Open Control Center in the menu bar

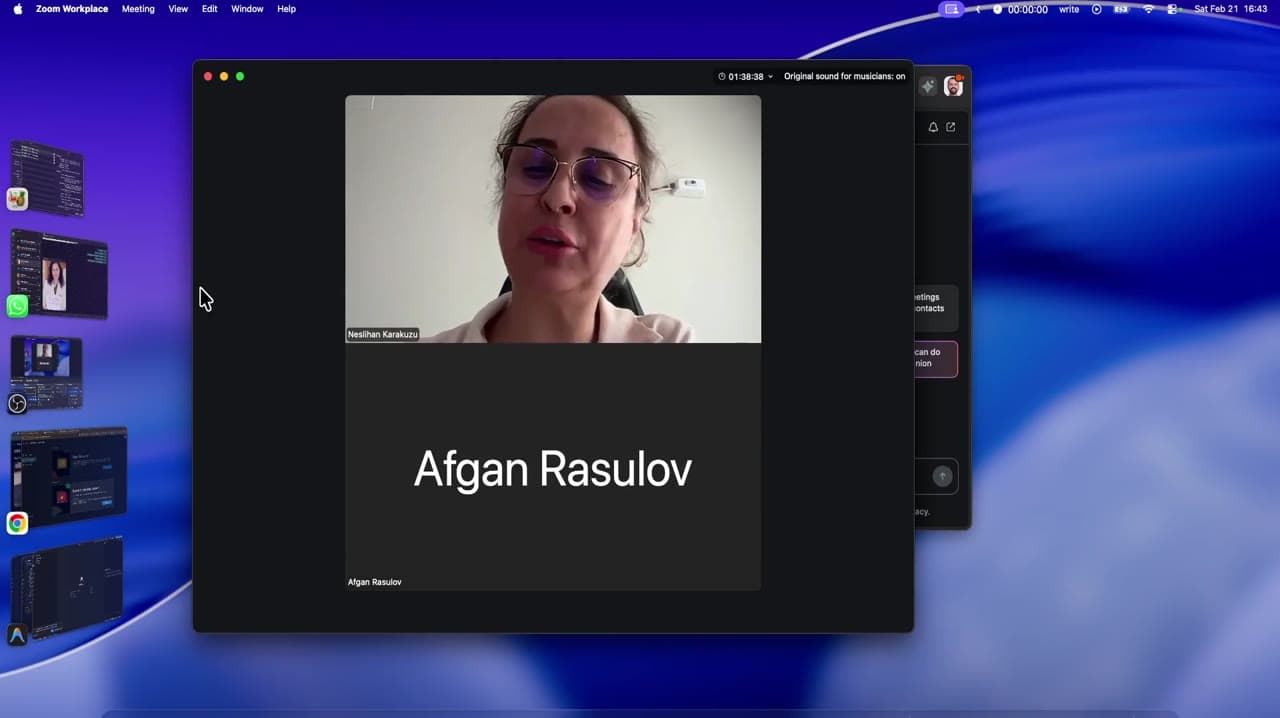(1173, 9)
